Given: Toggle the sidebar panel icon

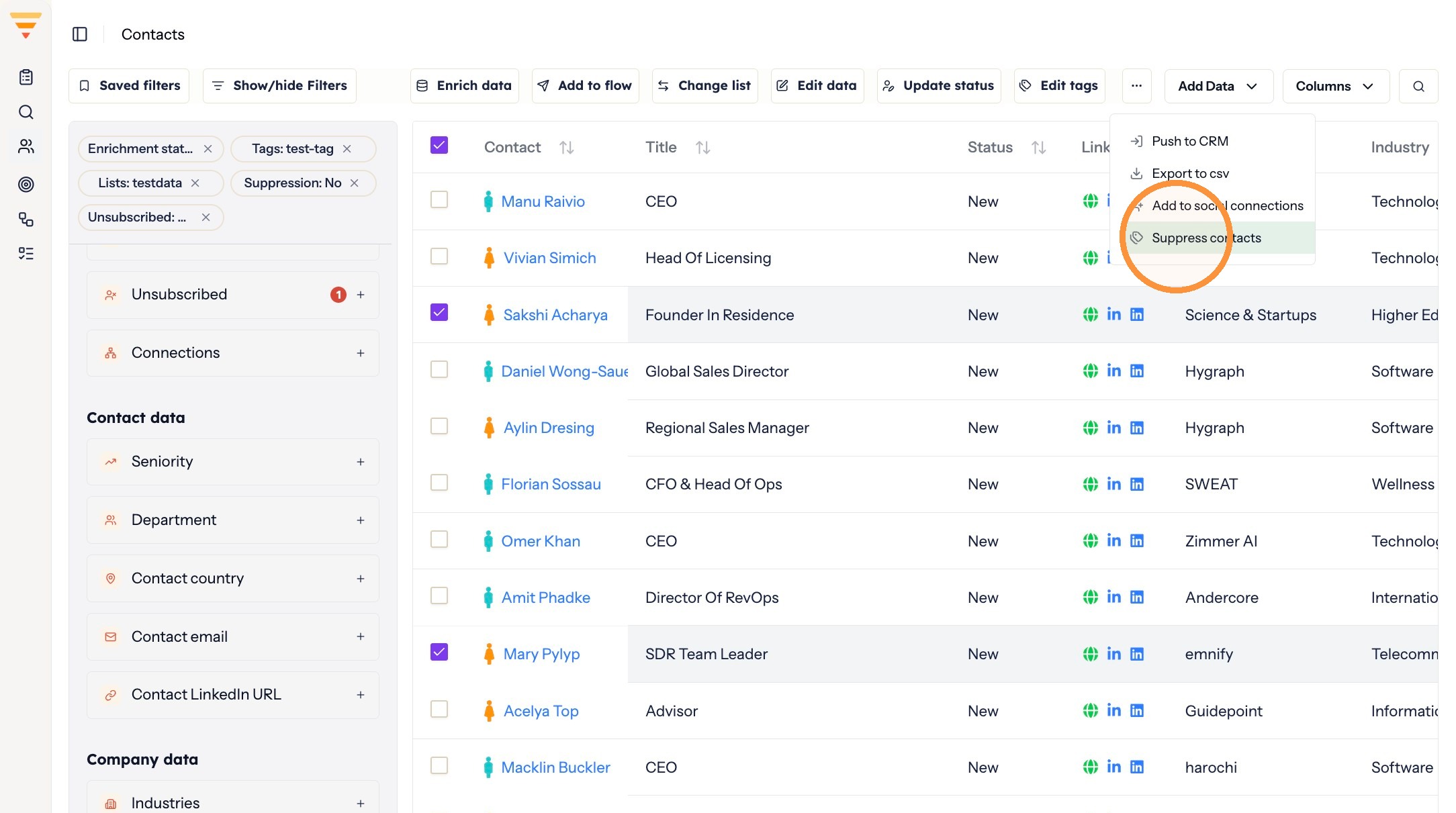Looking at the screenshot, I should (80, 34).
